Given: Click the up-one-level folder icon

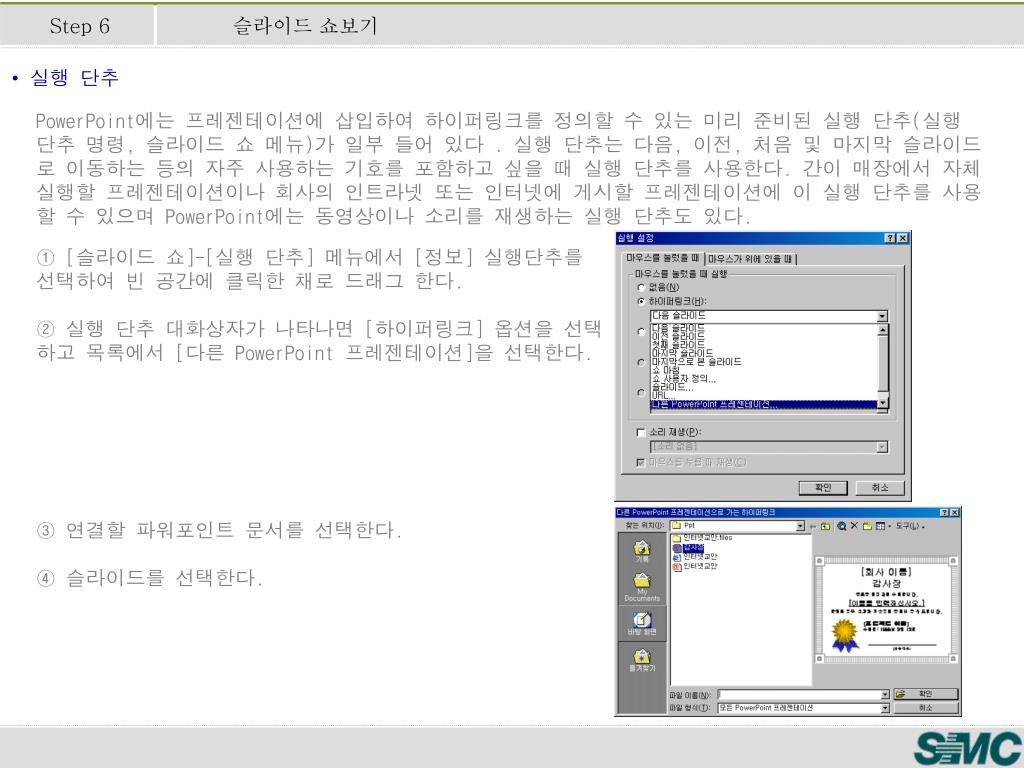Looking at the screenshot, I should click(x=825, y=526).
